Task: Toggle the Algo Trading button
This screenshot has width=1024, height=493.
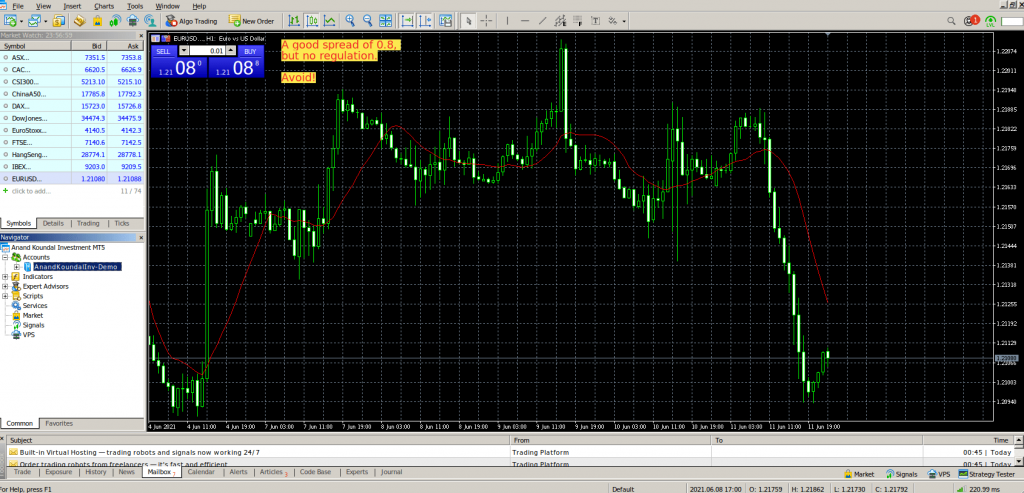Action: tap(191, 22)
